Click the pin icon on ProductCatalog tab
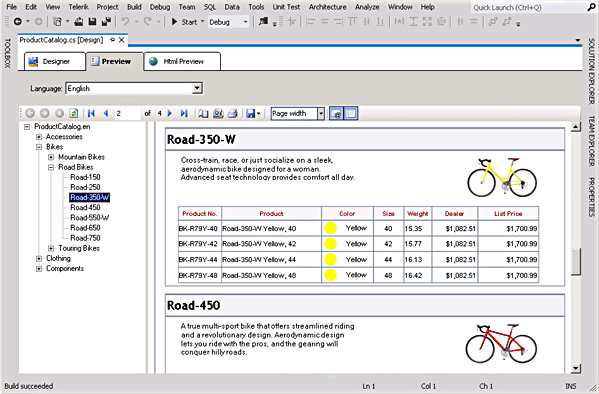 (x=112, y=40)
